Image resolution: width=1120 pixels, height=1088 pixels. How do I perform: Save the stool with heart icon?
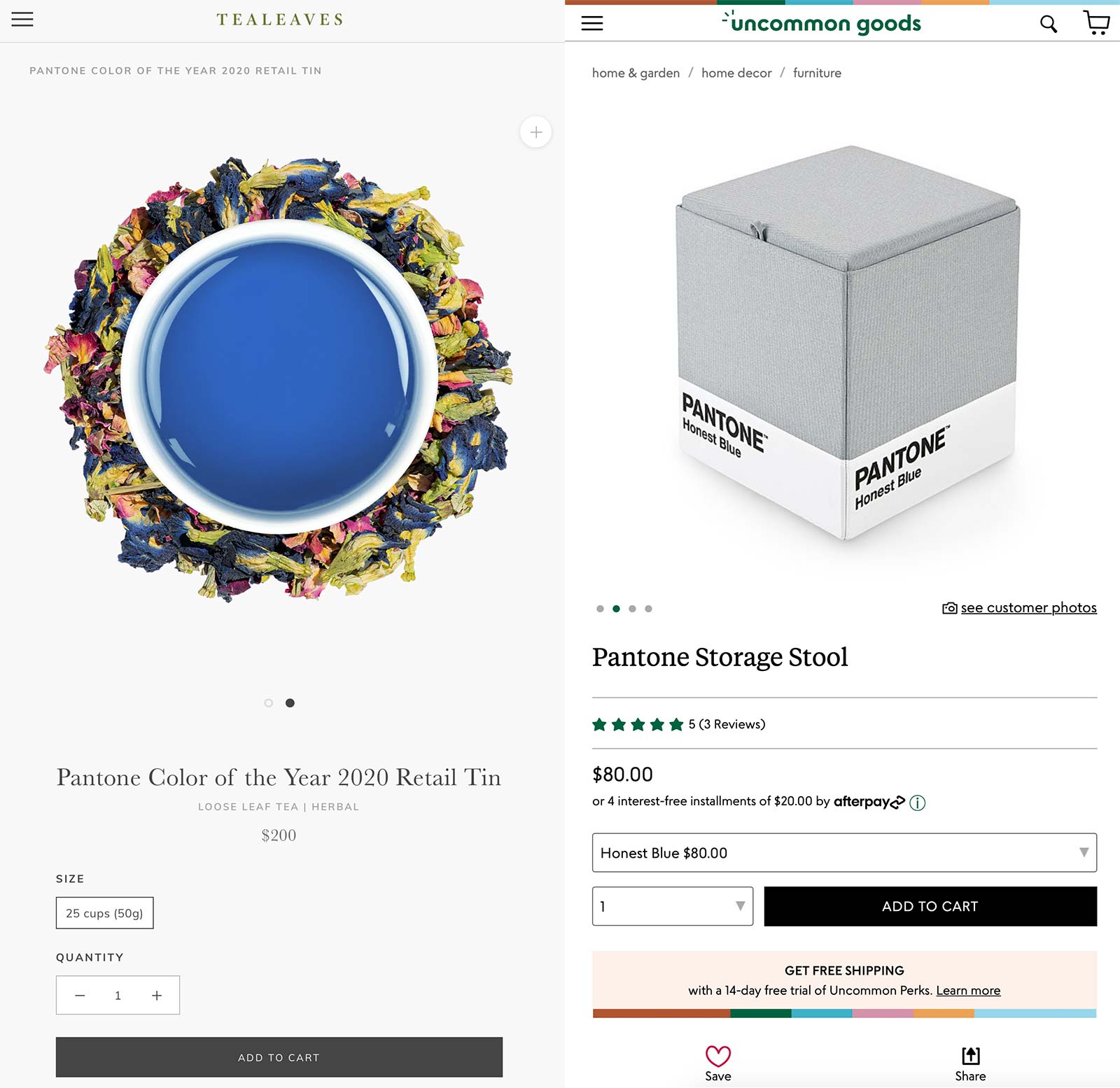point(717,1057)
